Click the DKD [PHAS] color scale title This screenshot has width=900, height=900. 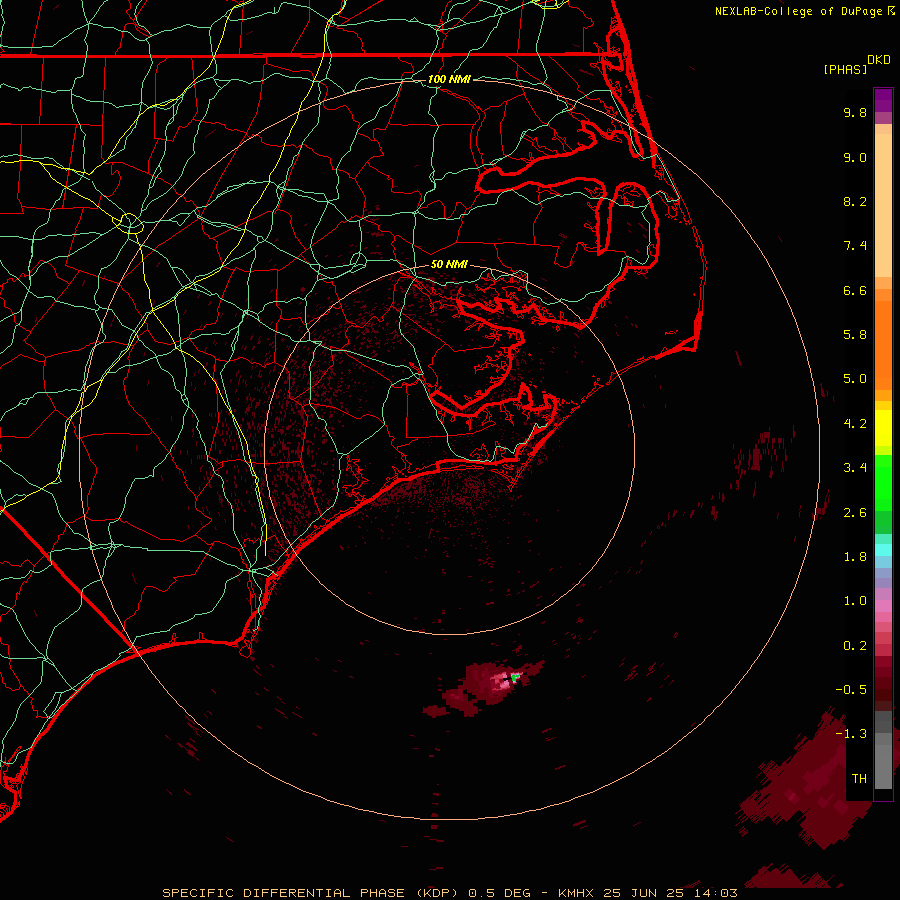(x=856, y=65)
